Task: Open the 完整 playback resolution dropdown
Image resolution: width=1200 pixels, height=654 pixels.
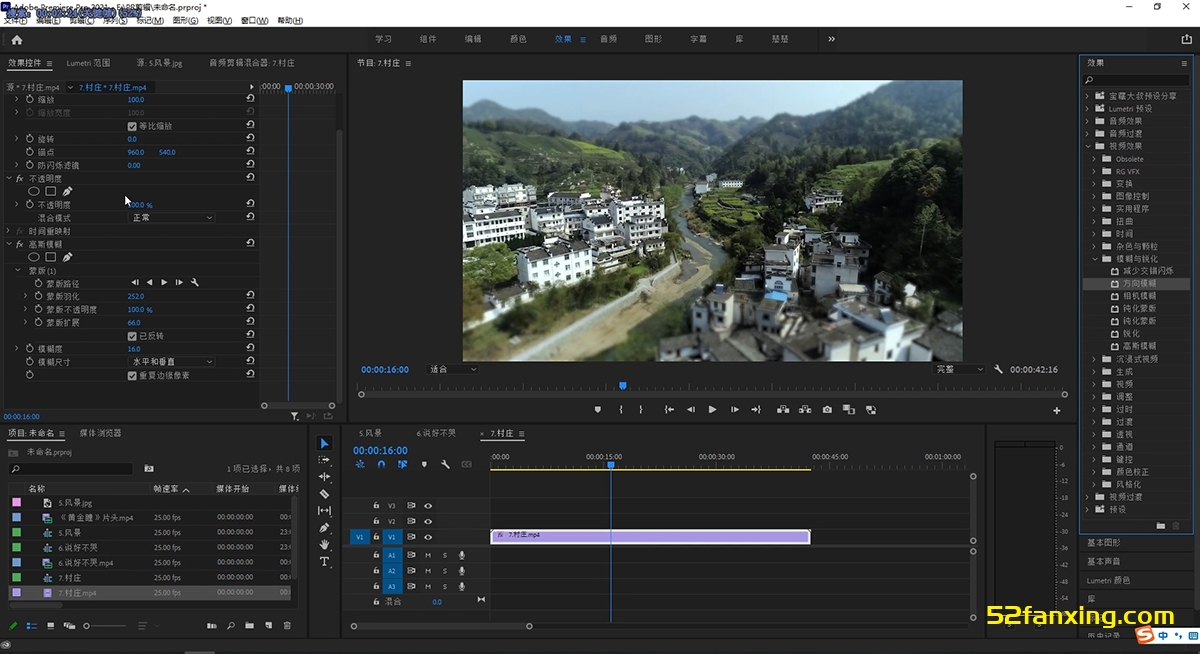Action: [958, 369]
